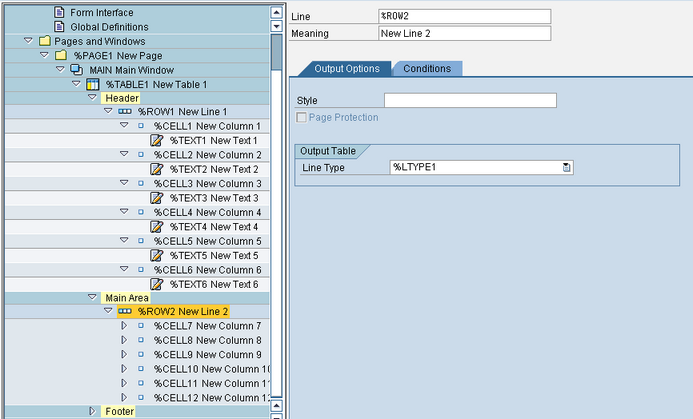
Task: Expand the %CELL7 New Column 7 node
Action: 124,326
